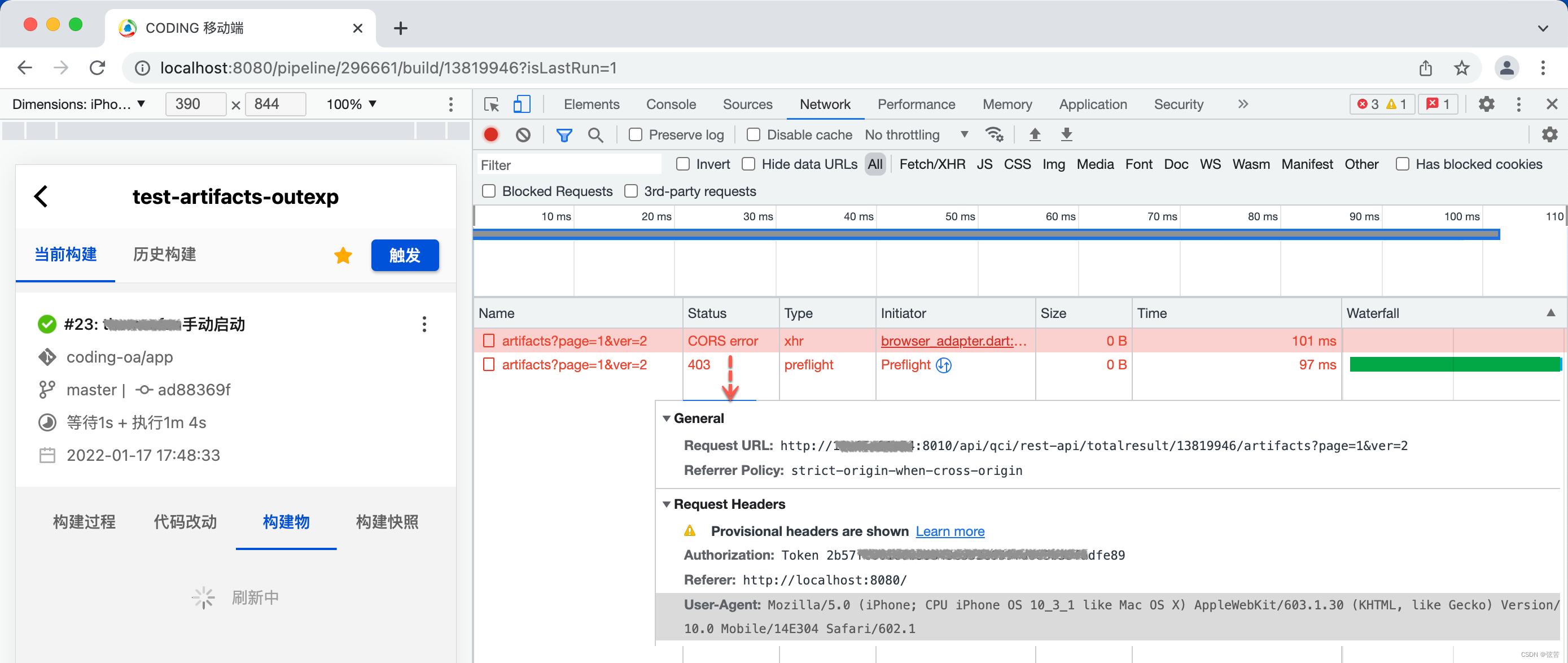Import HAR file with upload arrow
This screenshot has width=1568, height=663.
(1034, 134)
